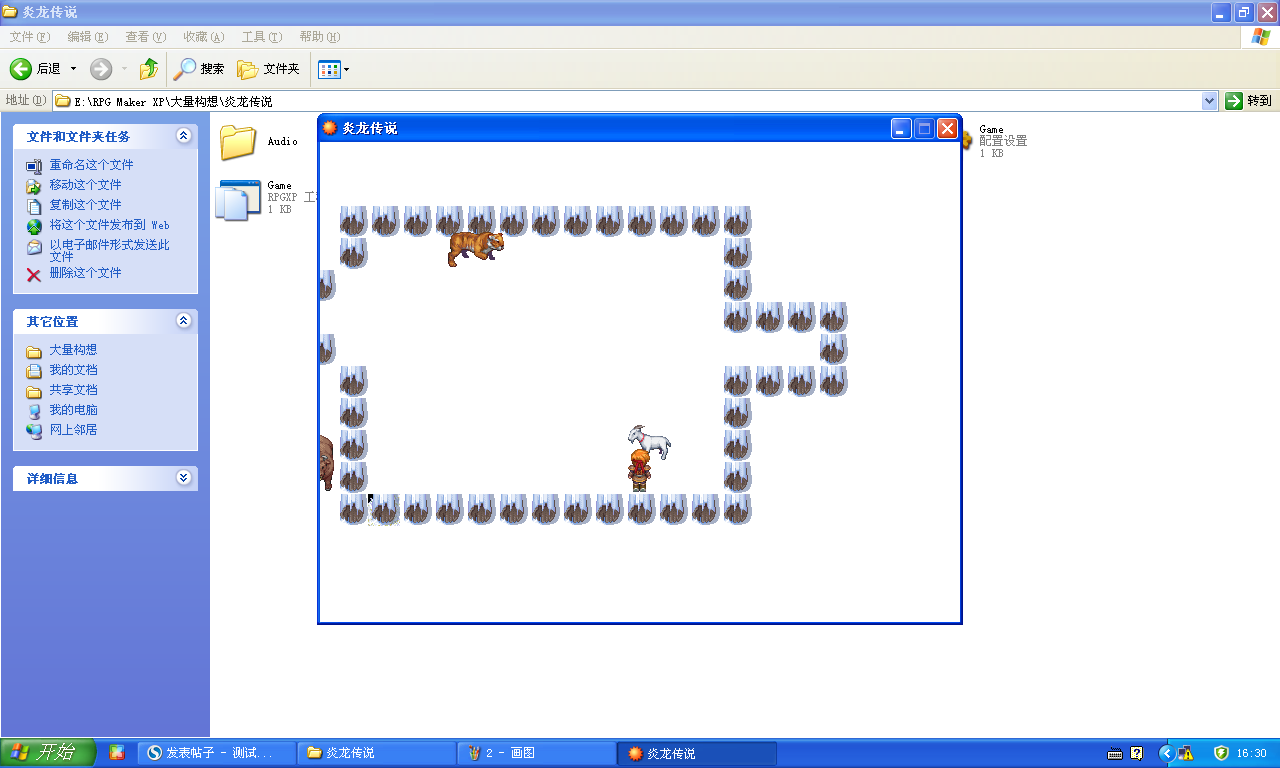Click the tiger sprite in the game window

[475, 247]
